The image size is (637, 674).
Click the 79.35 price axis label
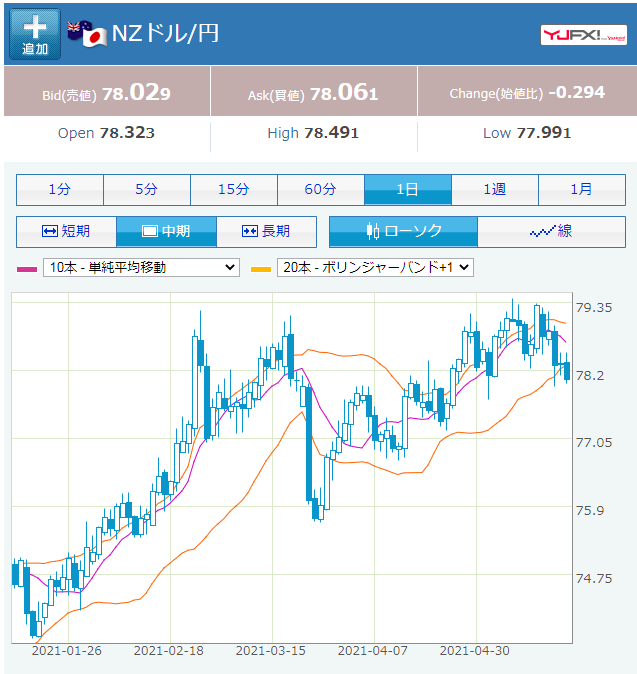[594, 308]
